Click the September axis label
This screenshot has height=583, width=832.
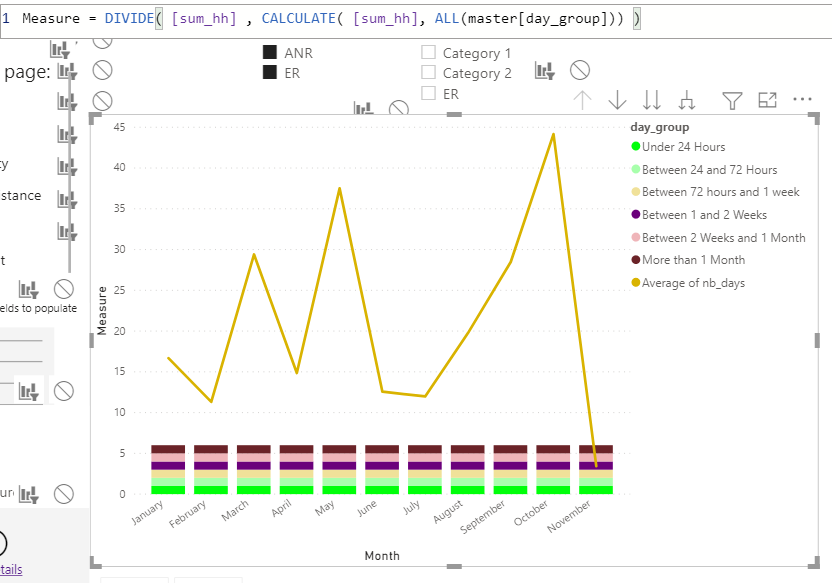coord(483,517)
